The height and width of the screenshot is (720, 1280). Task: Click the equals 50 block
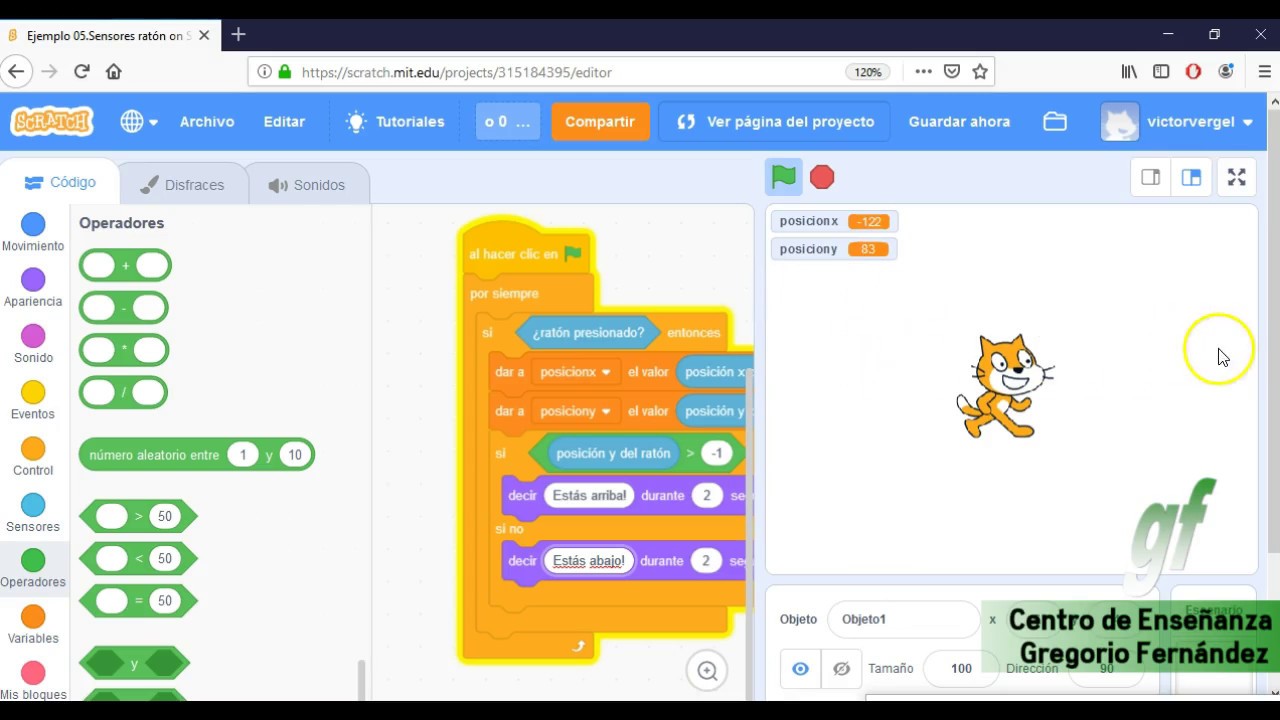tap(138, 600)
